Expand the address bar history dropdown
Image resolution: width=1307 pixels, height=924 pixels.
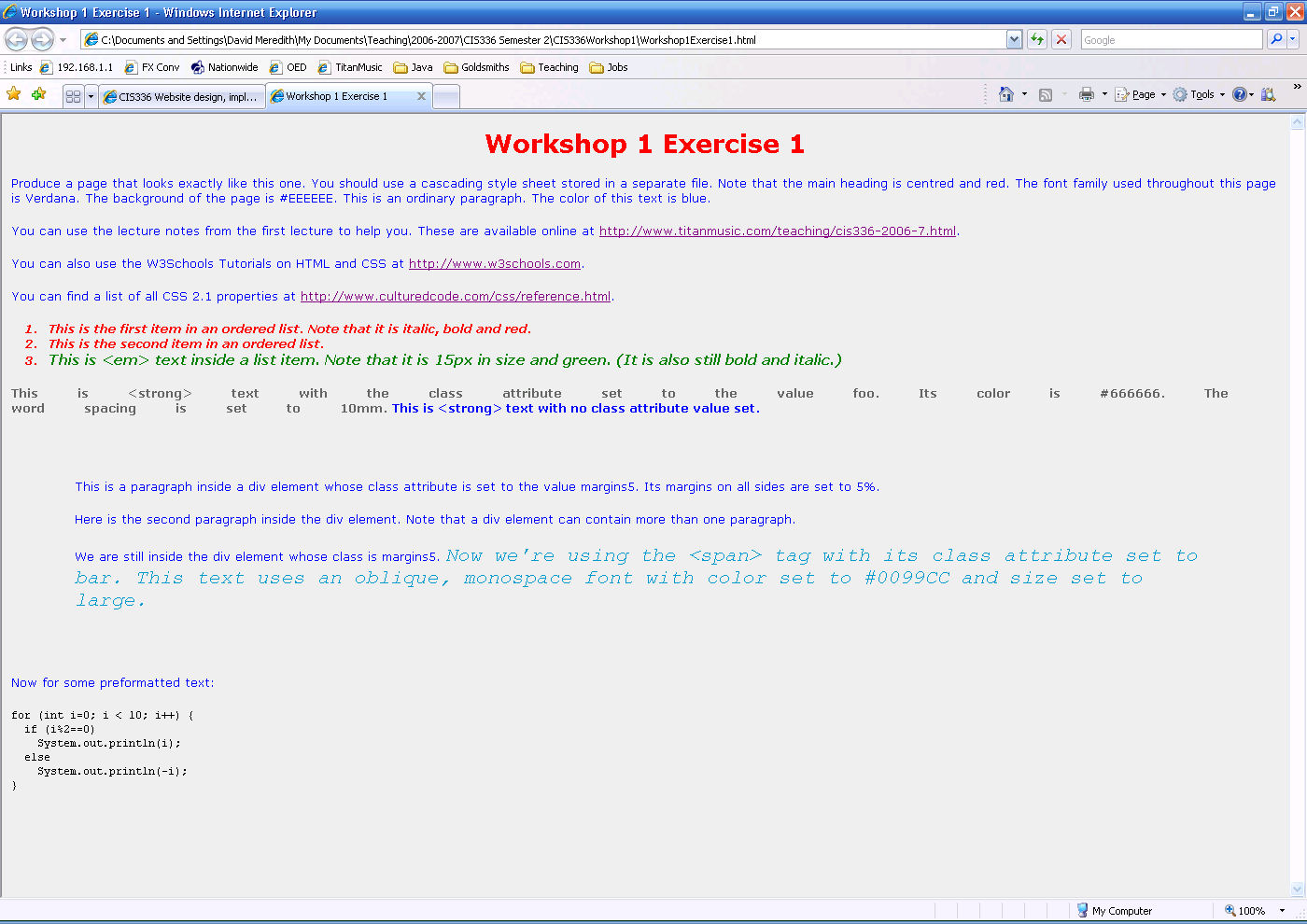click(1014, 39)
